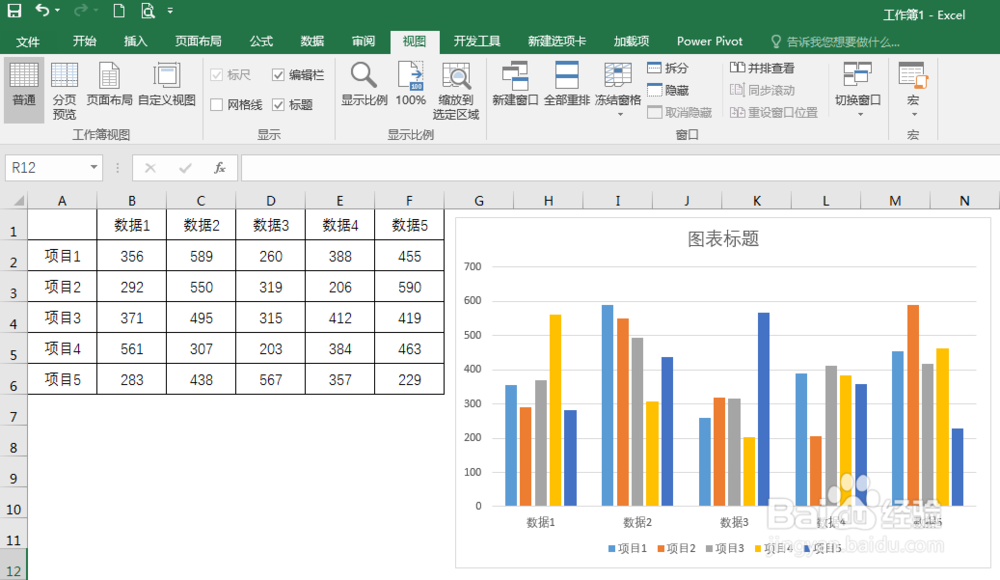
Task: Click Zoom to Selection (缩放到选定区域)
Action: [x=455, y=91]
